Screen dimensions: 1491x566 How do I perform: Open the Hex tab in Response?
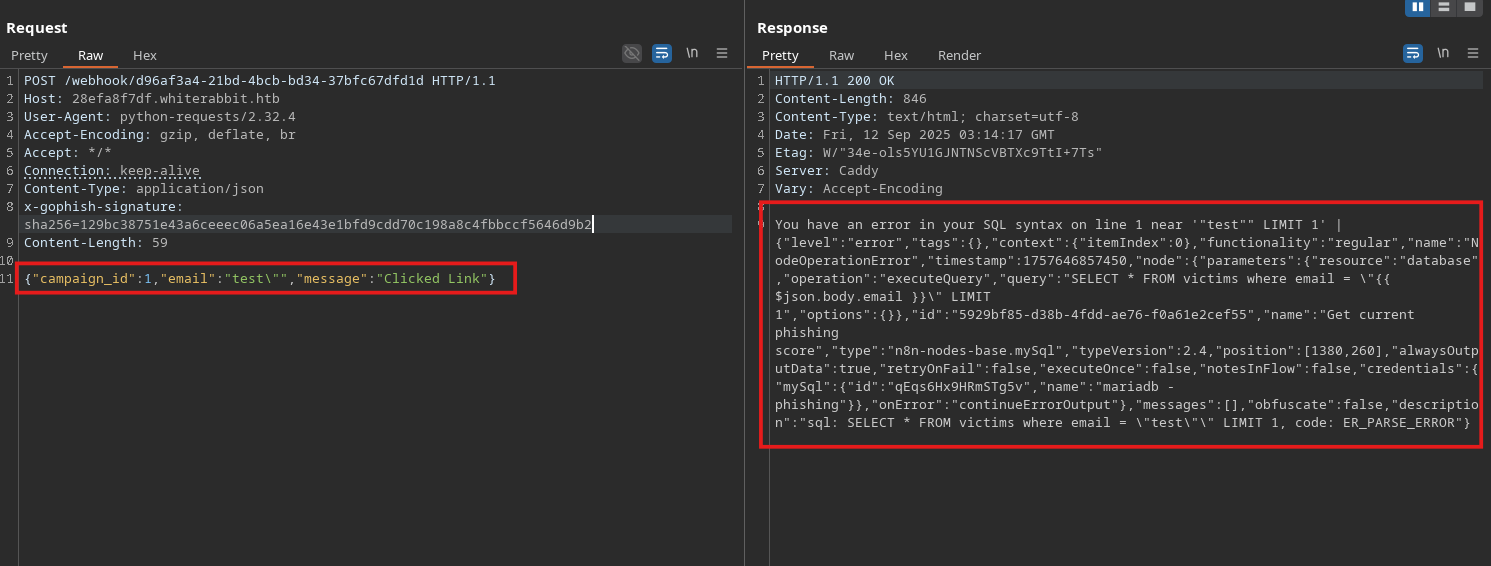click(x=896, y=55)
